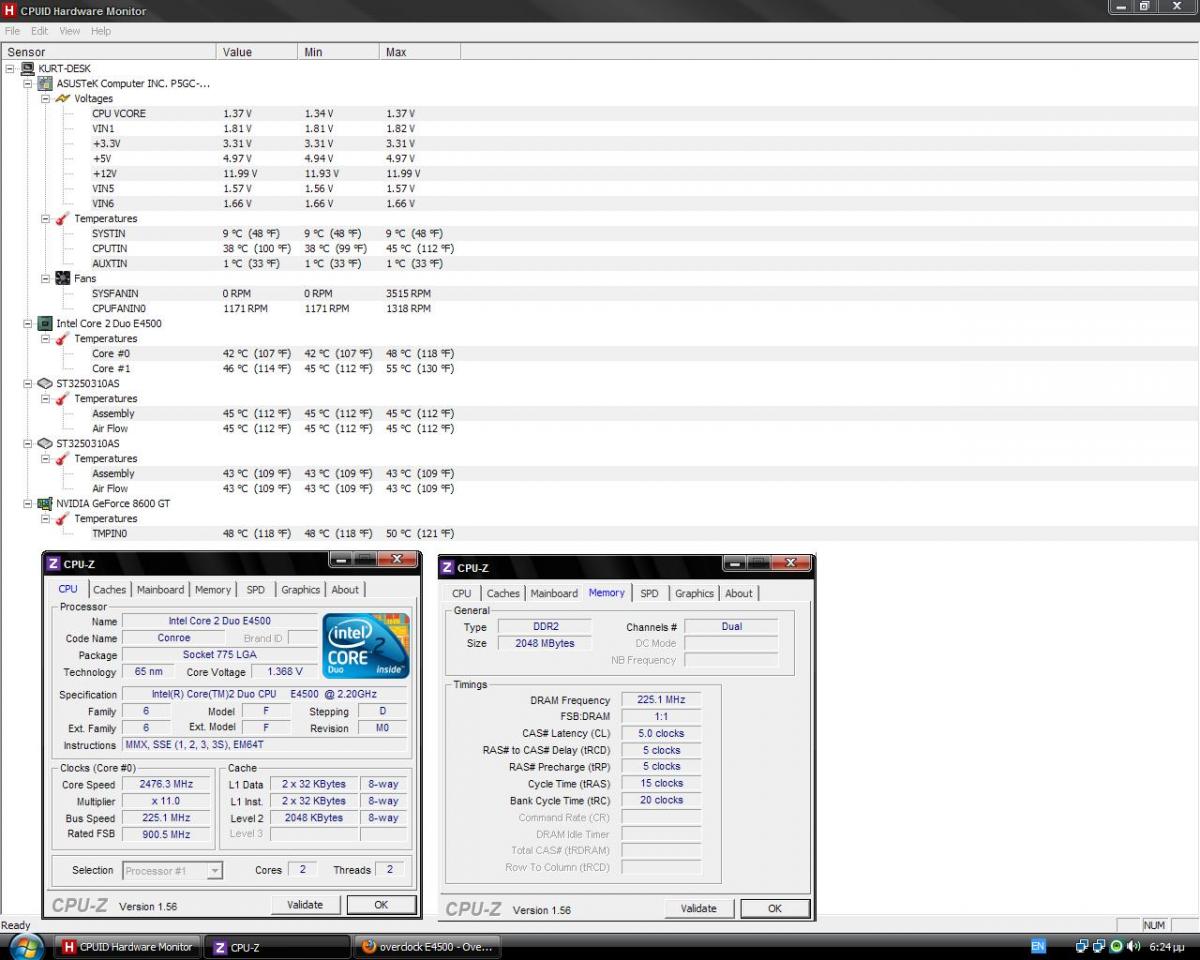Click the DRAM Frequency field 225.1 MHz
The width and height of the screenshot is (1200, 960).
coord(661,700)
